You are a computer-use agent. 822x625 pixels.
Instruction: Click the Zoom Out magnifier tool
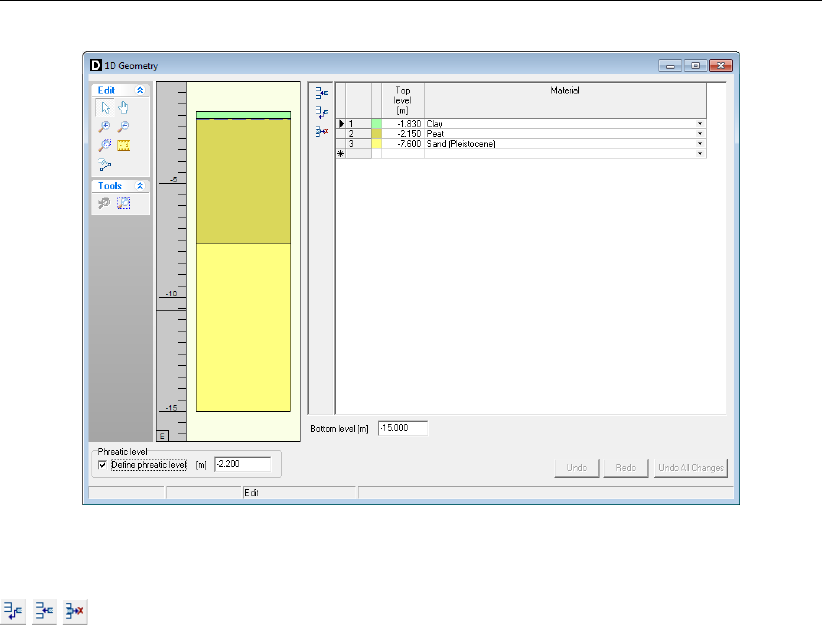pyautogui.click(x=124, y=126)
